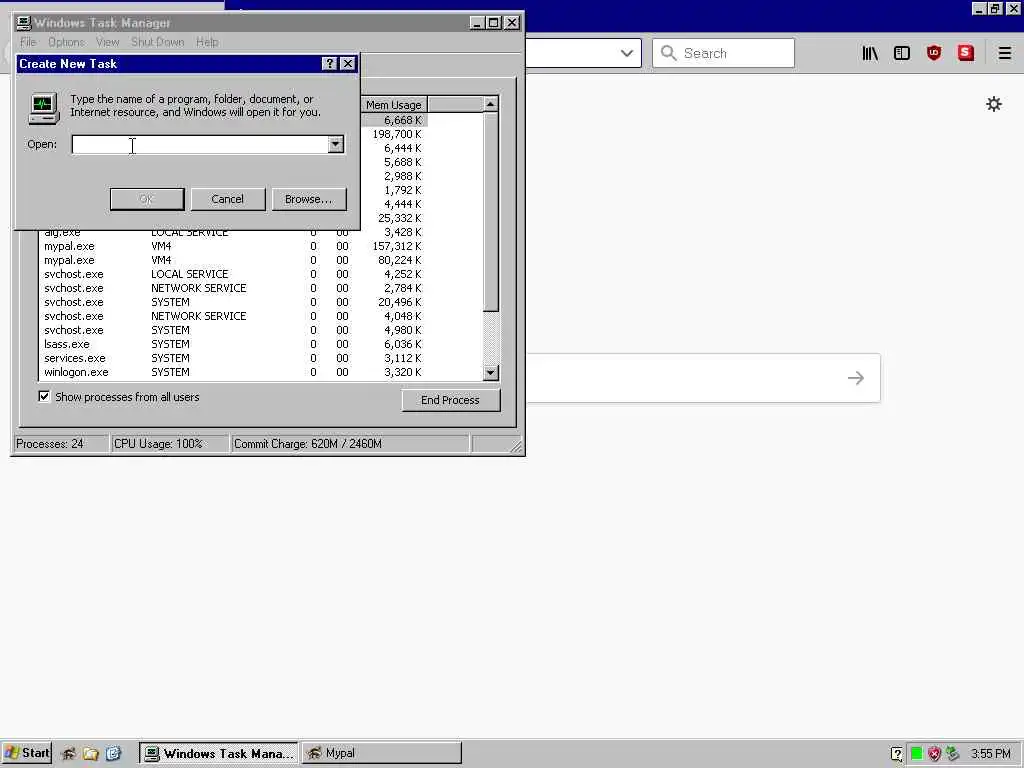Restore the Mypal browser window
Screen dimensions: 1024x768
pyautogui.click(x=995, y=8)
